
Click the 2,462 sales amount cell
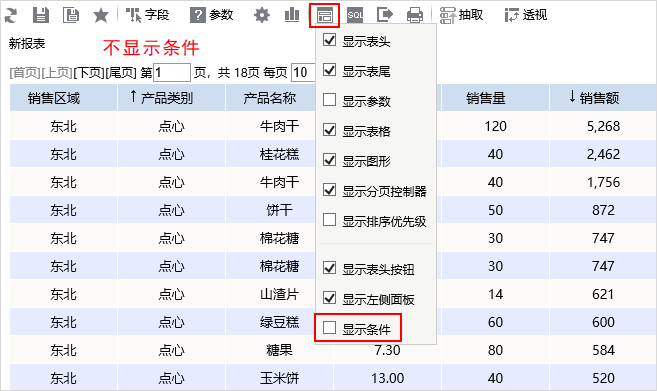(x=603, y=154)
